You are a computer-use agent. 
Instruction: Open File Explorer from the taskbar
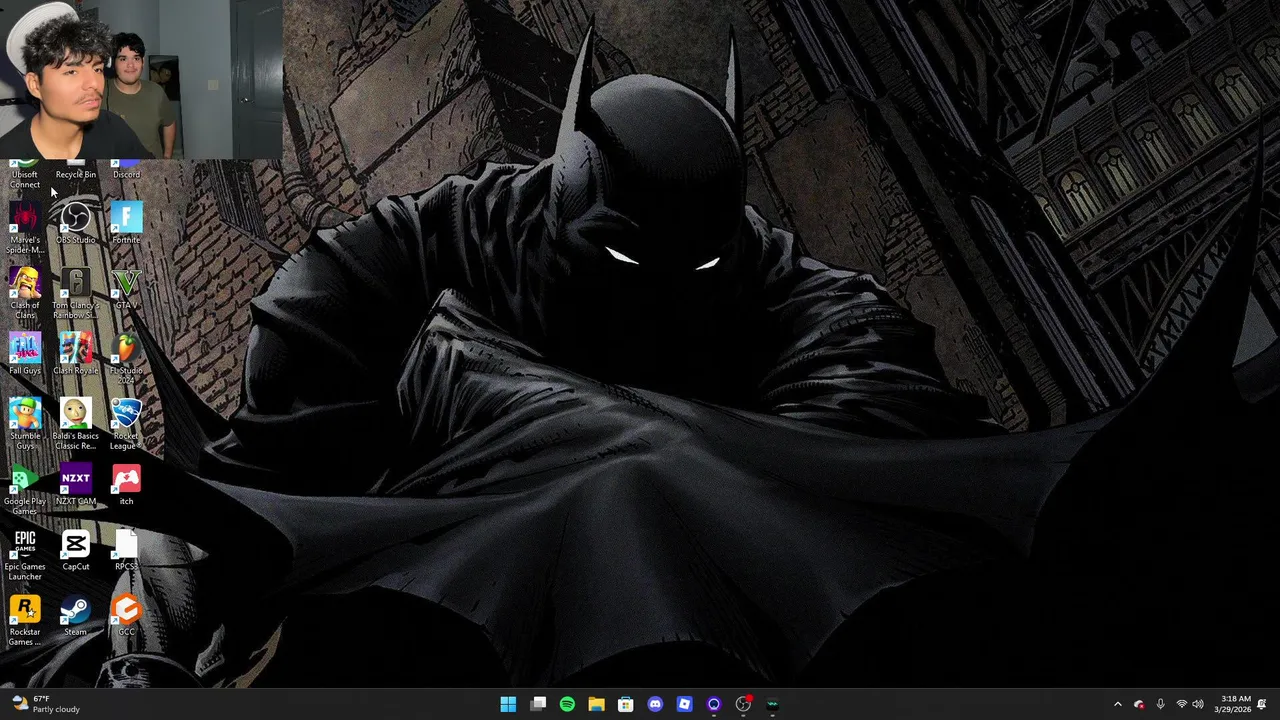click(596, 704)
